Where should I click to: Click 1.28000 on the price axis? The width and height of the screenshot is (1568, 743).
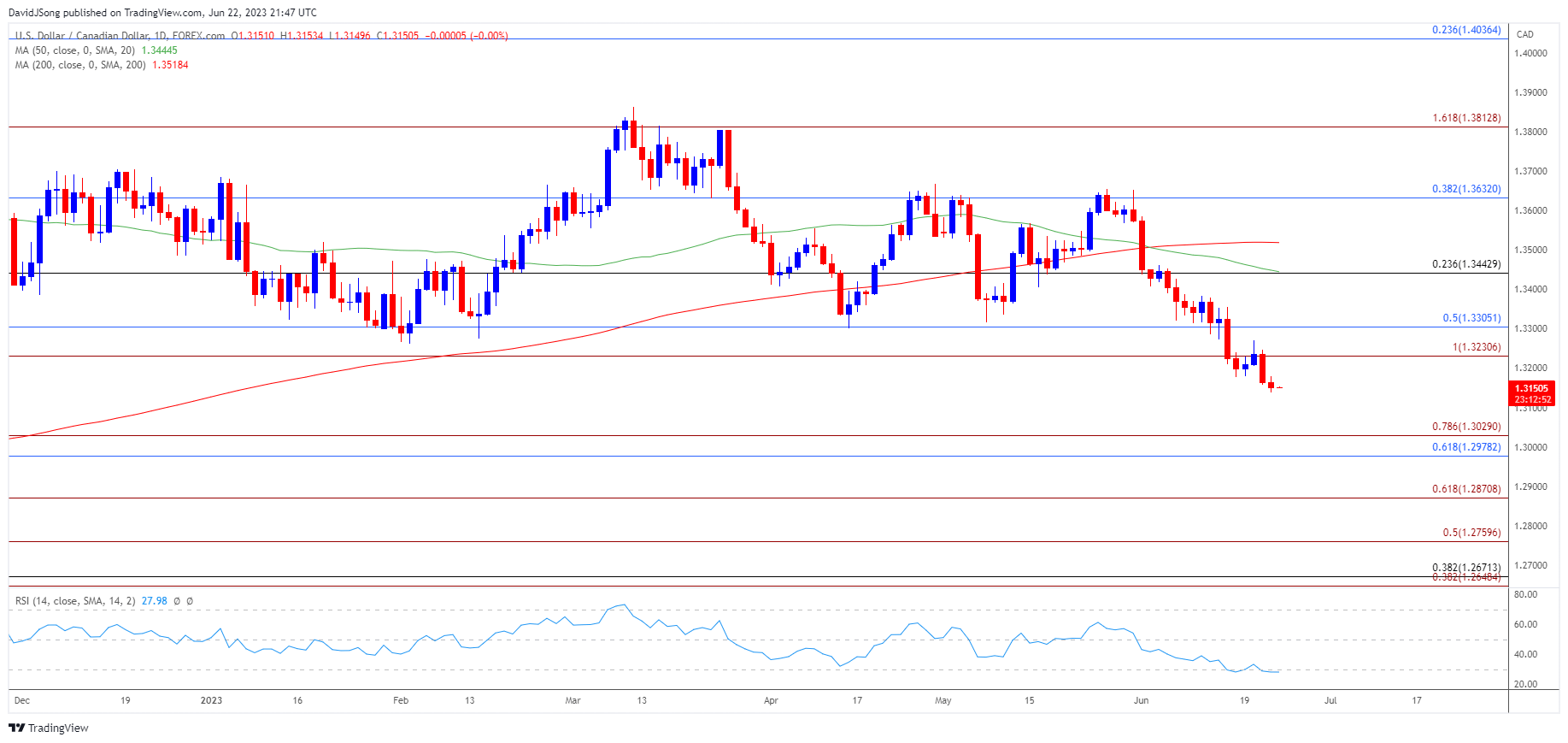pos(1530,526)
